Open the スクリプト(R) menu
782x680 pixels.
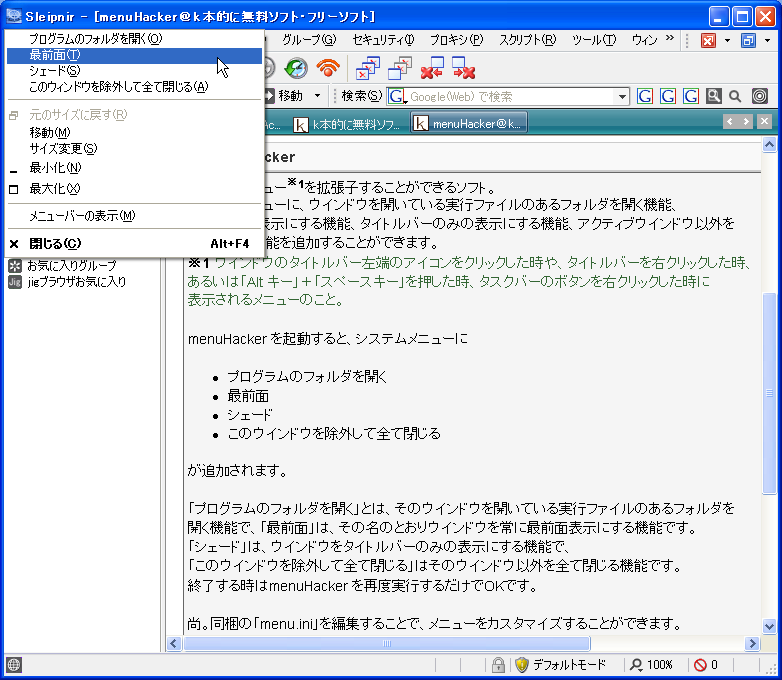click(x=528, y=39)
